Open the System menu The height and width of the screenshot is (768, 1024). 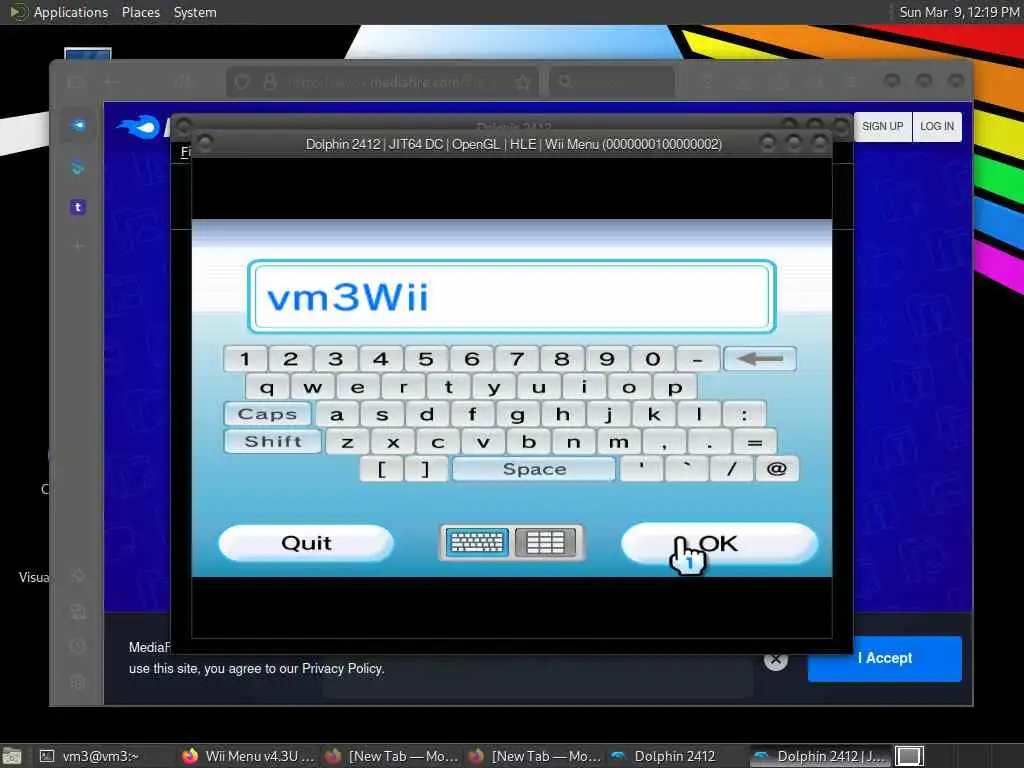tap(195, 12)
